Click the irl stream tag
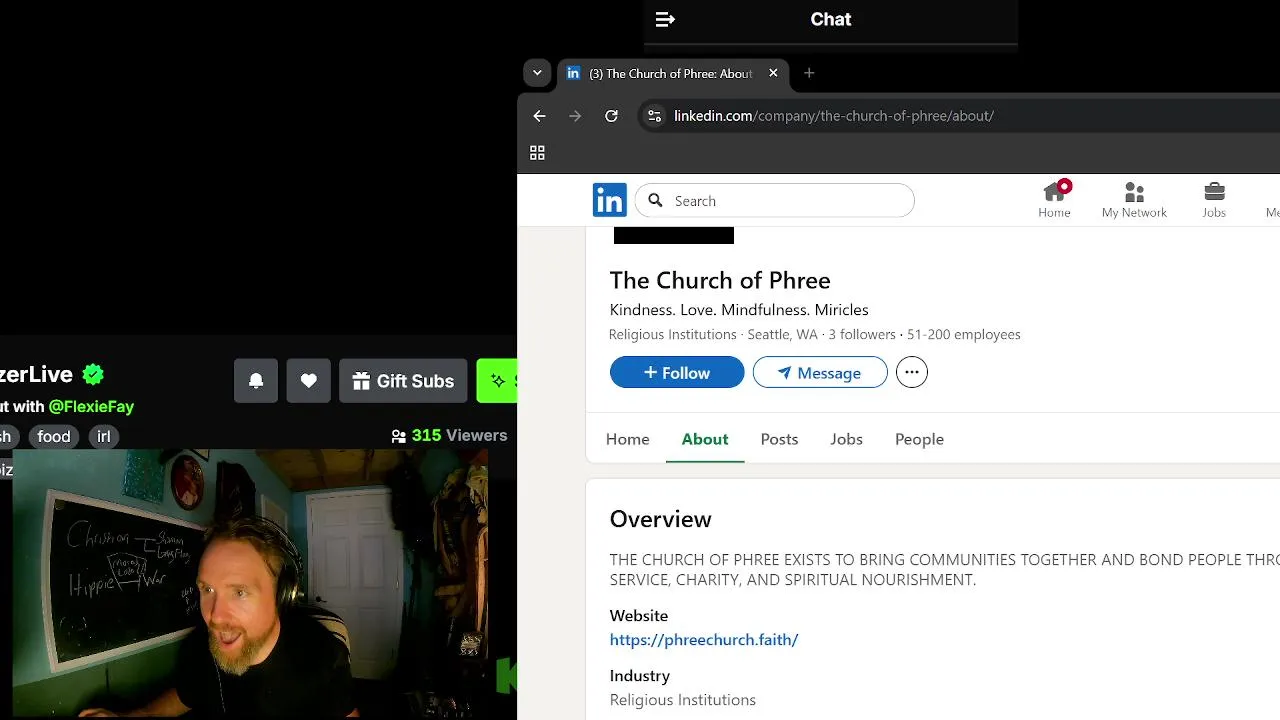 pyautogui.click(x=104, y=436)
